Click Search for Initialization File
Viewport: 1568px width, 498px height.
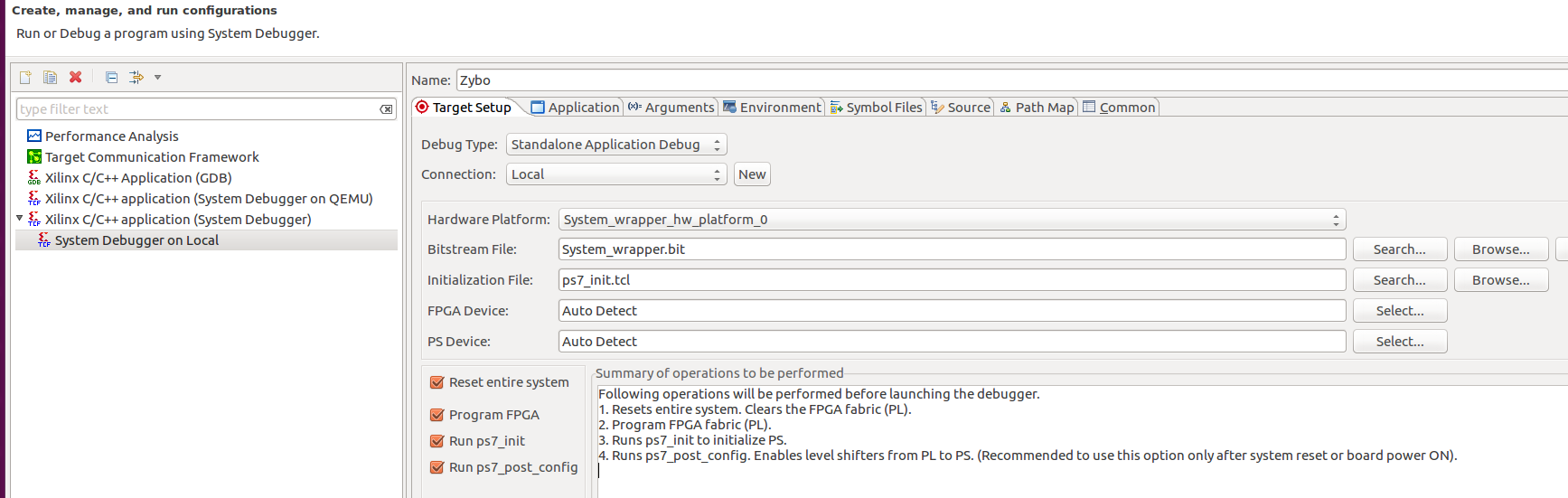point(1400,280)
